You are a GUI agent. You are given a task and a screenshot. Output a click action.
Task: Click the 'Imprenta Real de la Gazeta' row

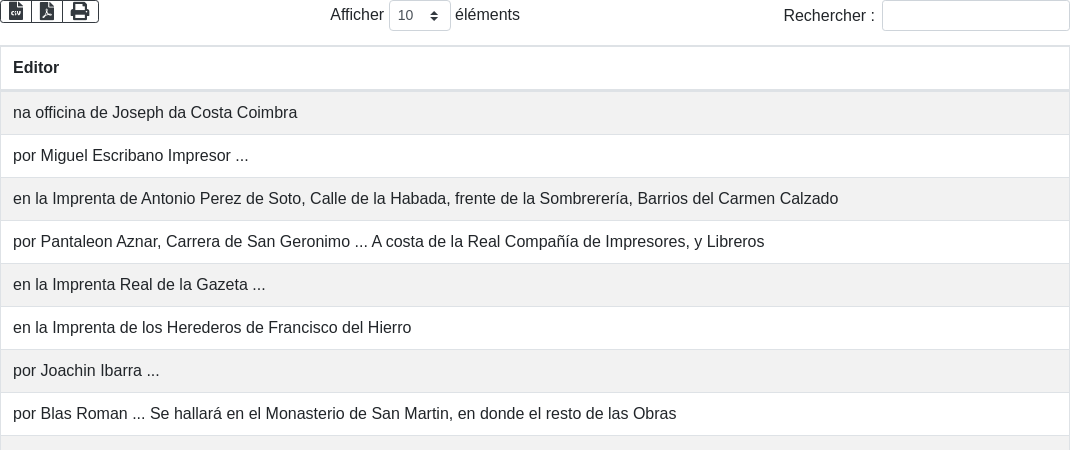point(139,285)
